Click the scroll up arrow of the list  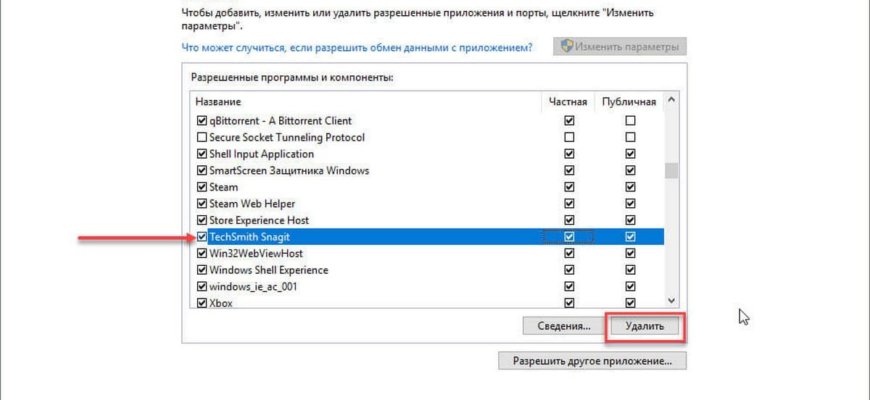[671, 101]
